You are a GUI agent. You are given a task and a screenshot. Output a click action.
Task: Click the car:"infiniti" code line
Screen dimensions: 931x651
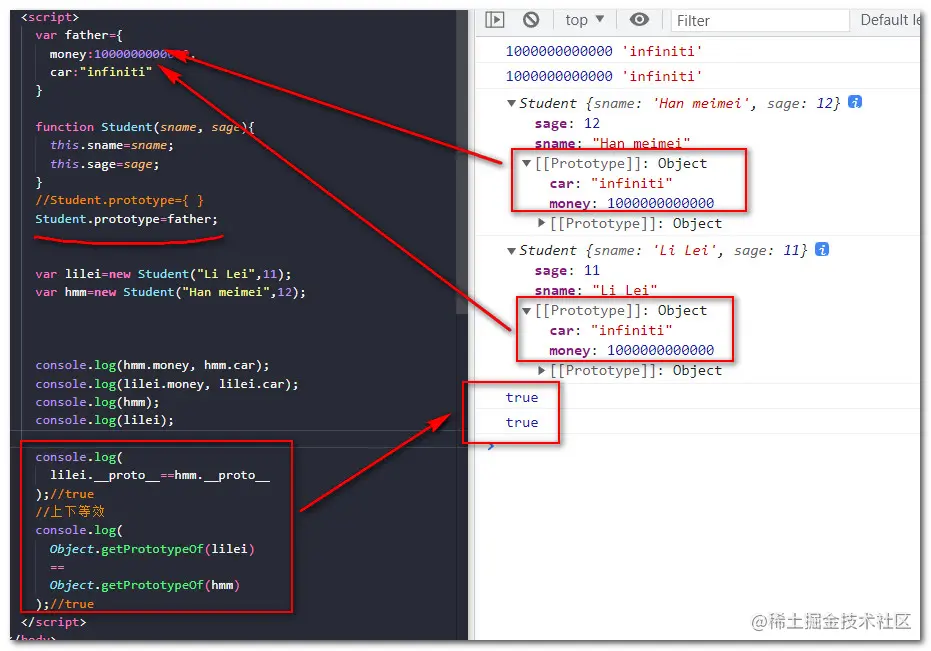101,72
